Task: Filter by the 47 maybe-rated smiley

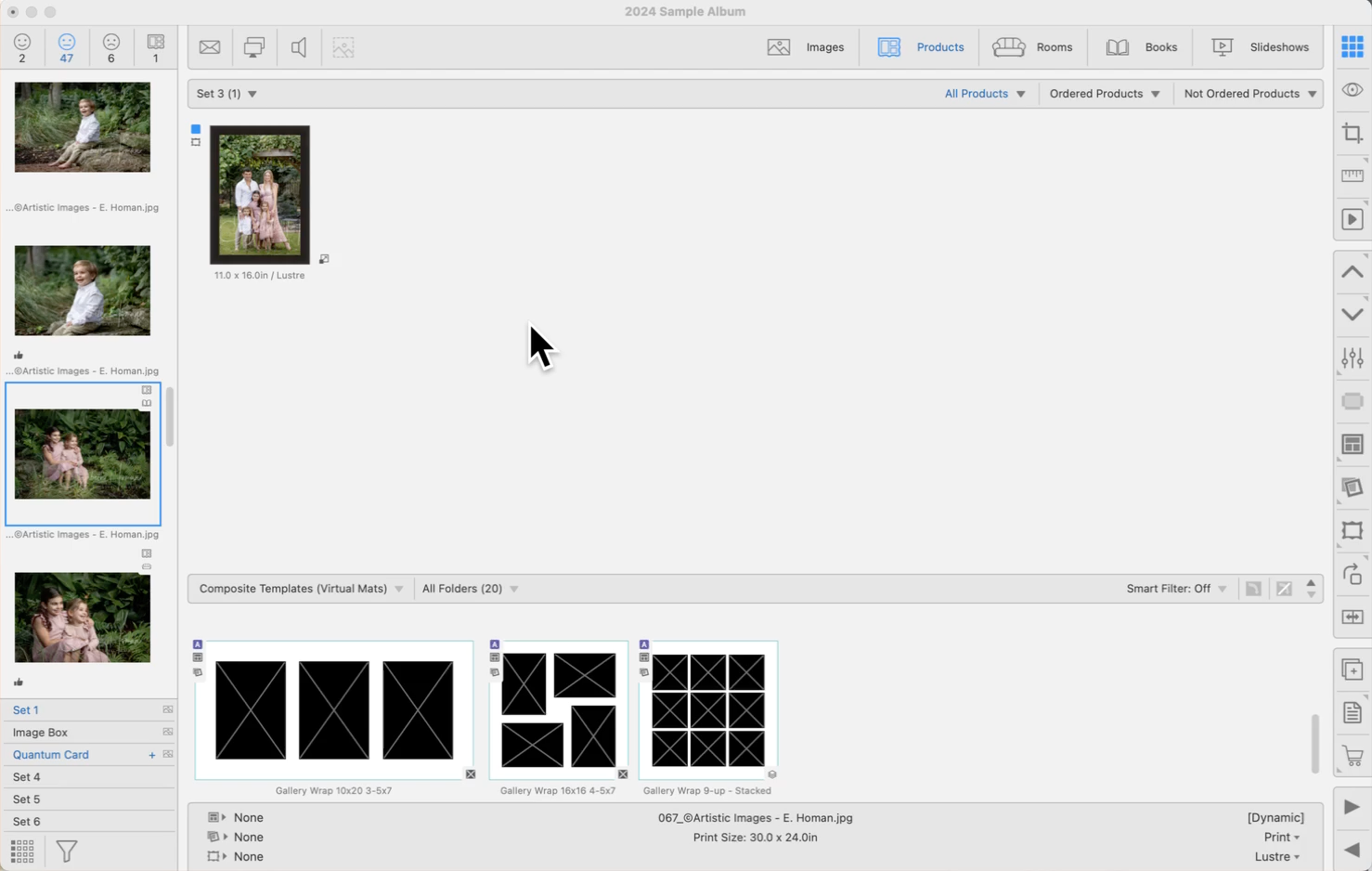Action: click(66, 47)
